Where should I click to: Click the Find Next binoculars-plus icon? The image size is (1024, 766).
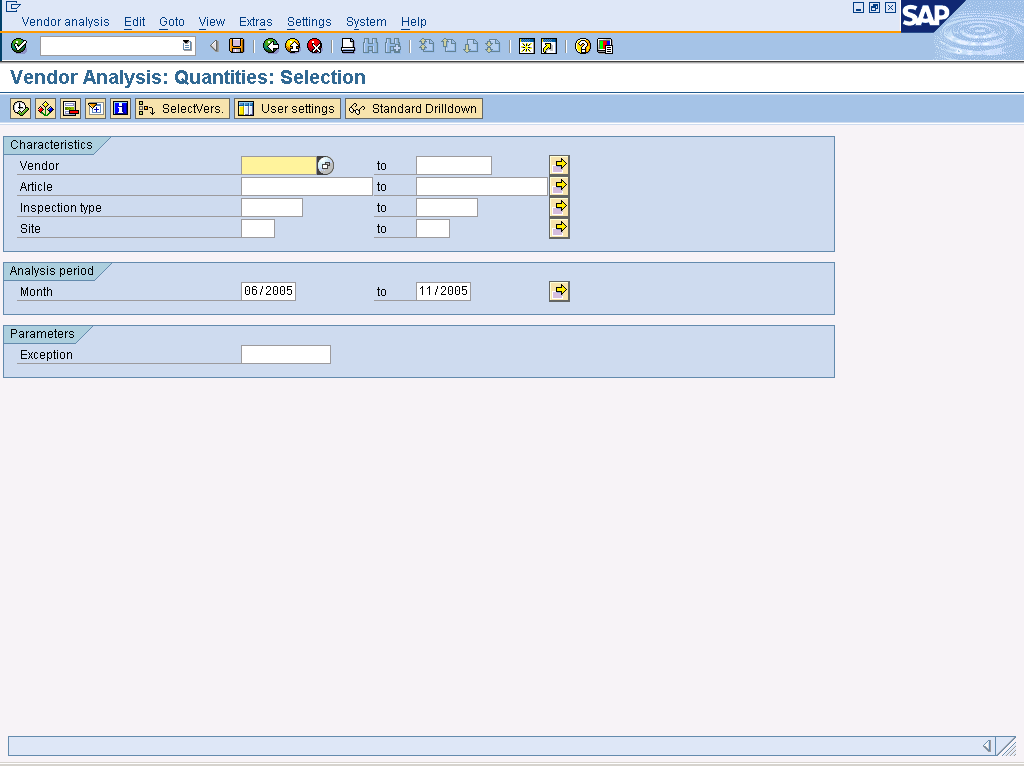click(392, 46)
